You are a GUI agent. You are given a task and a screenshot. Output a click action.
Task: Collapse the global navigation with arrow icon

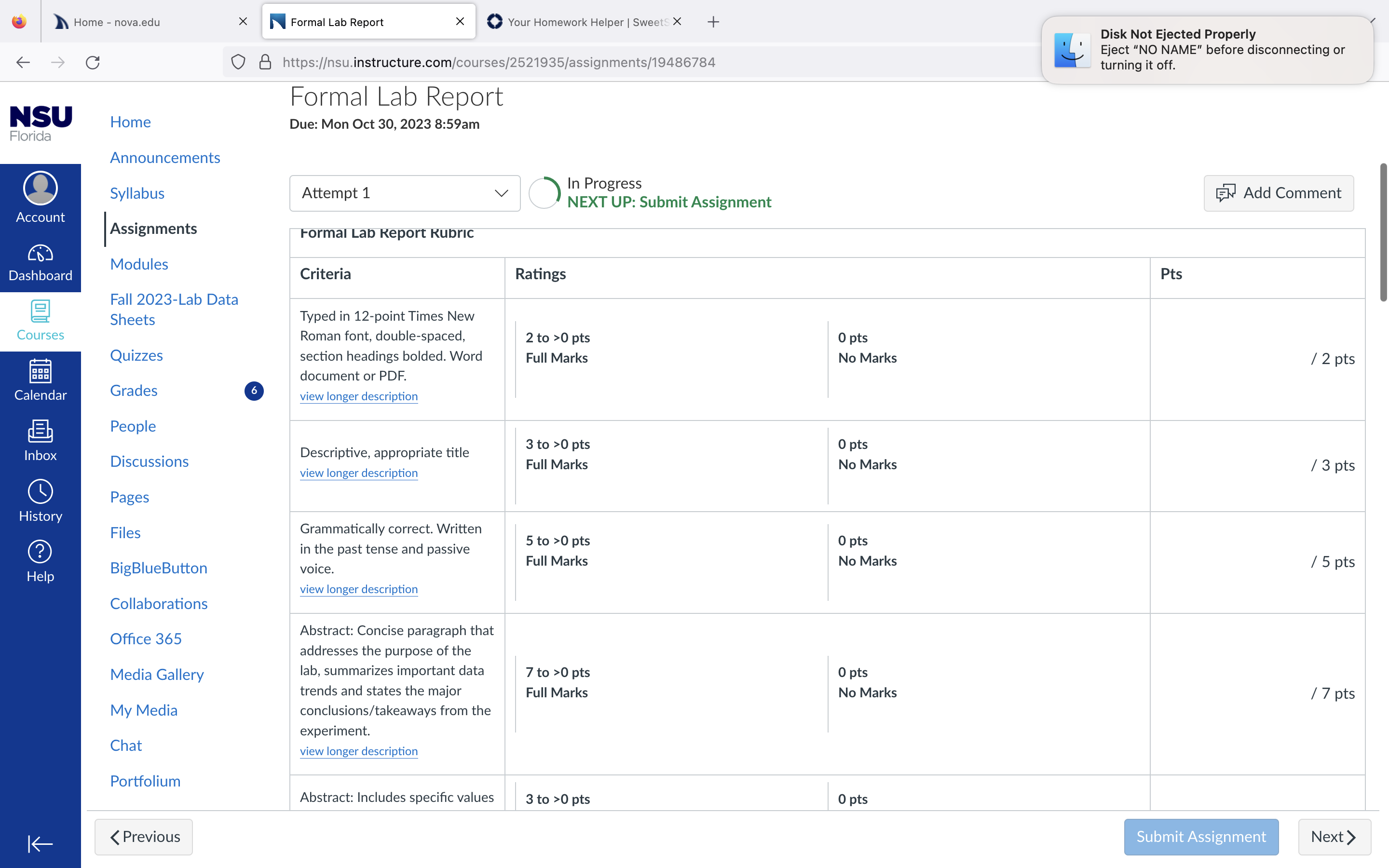(40, 844)
